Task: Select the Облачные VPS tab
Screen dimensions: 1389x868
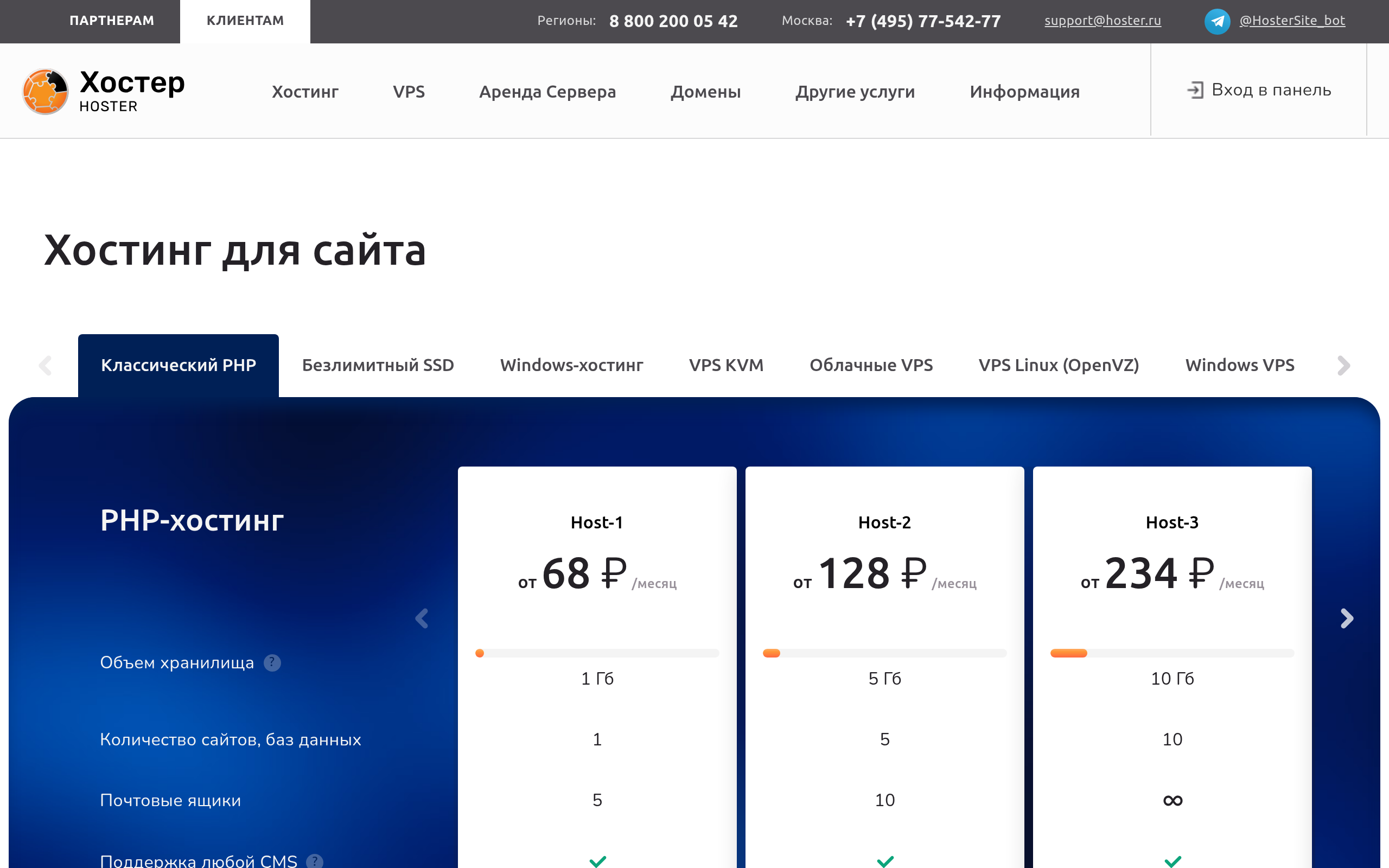Action: click(871, 365)
